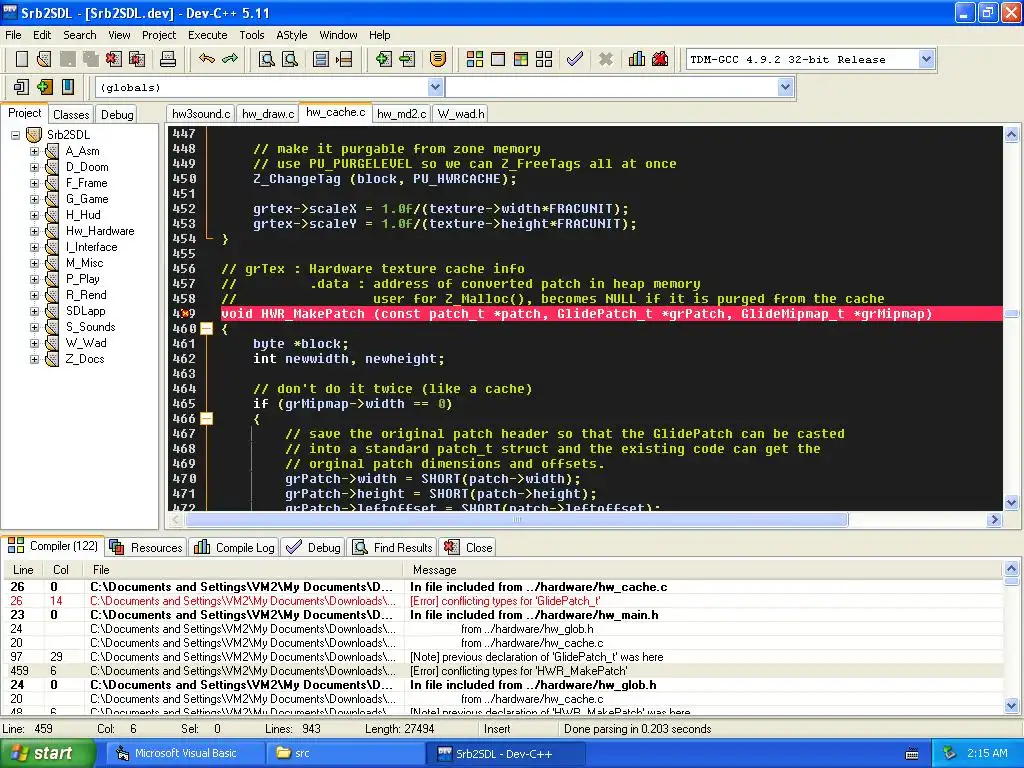The width and height of the screenshot is (1024, 768).
Task: Expand the Z_Docs folder
Action: click(x=34, y=359)
